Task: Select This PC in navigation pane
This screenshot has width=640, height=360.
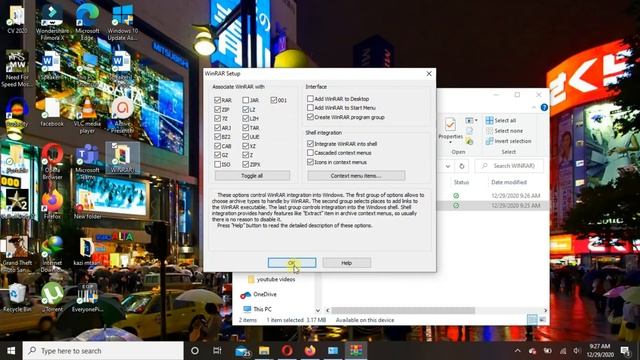Action: pyautogui.click(x=257, y=309)
